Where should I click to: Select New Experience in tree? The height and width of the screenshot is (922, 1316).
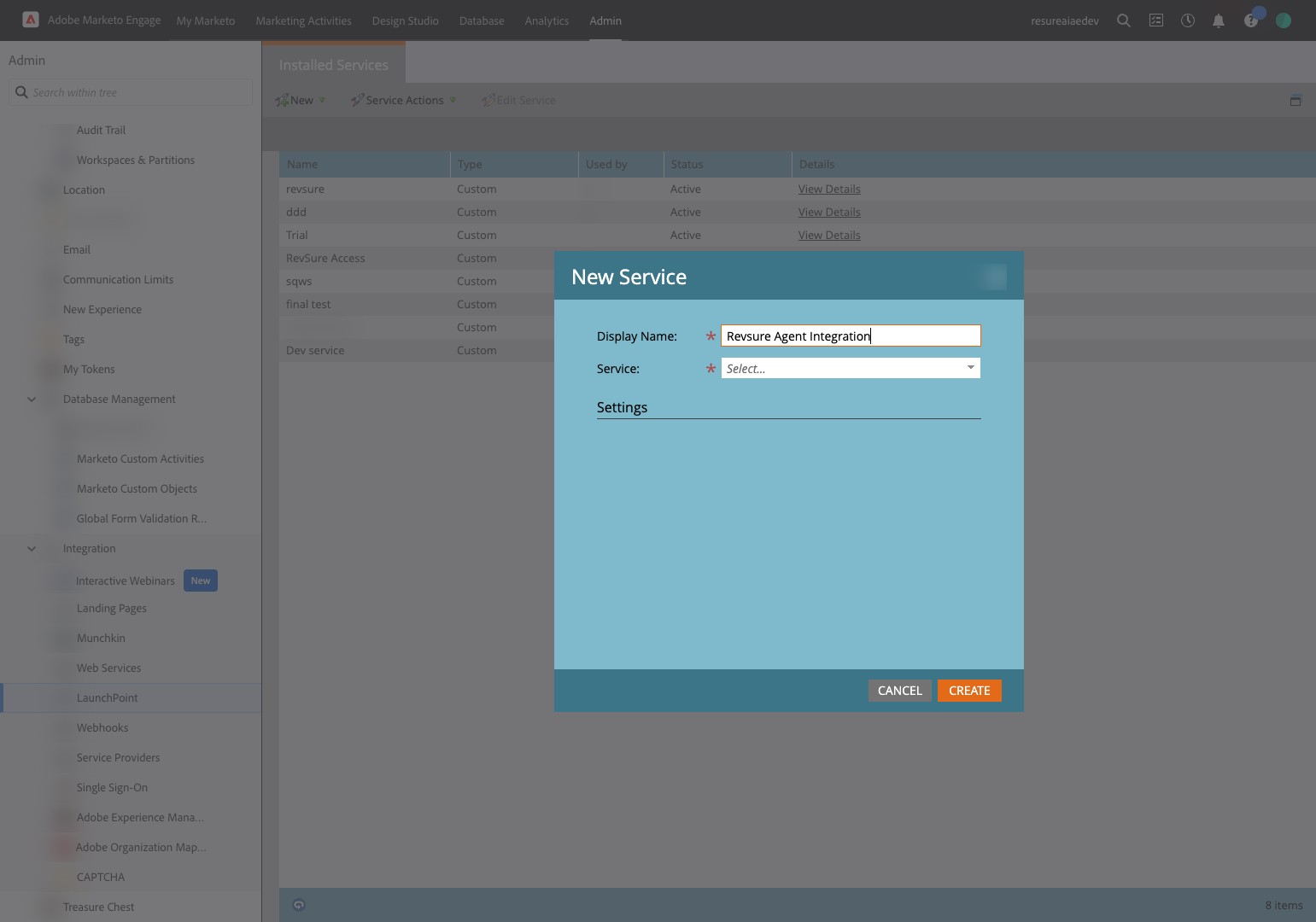click(102, 309)
